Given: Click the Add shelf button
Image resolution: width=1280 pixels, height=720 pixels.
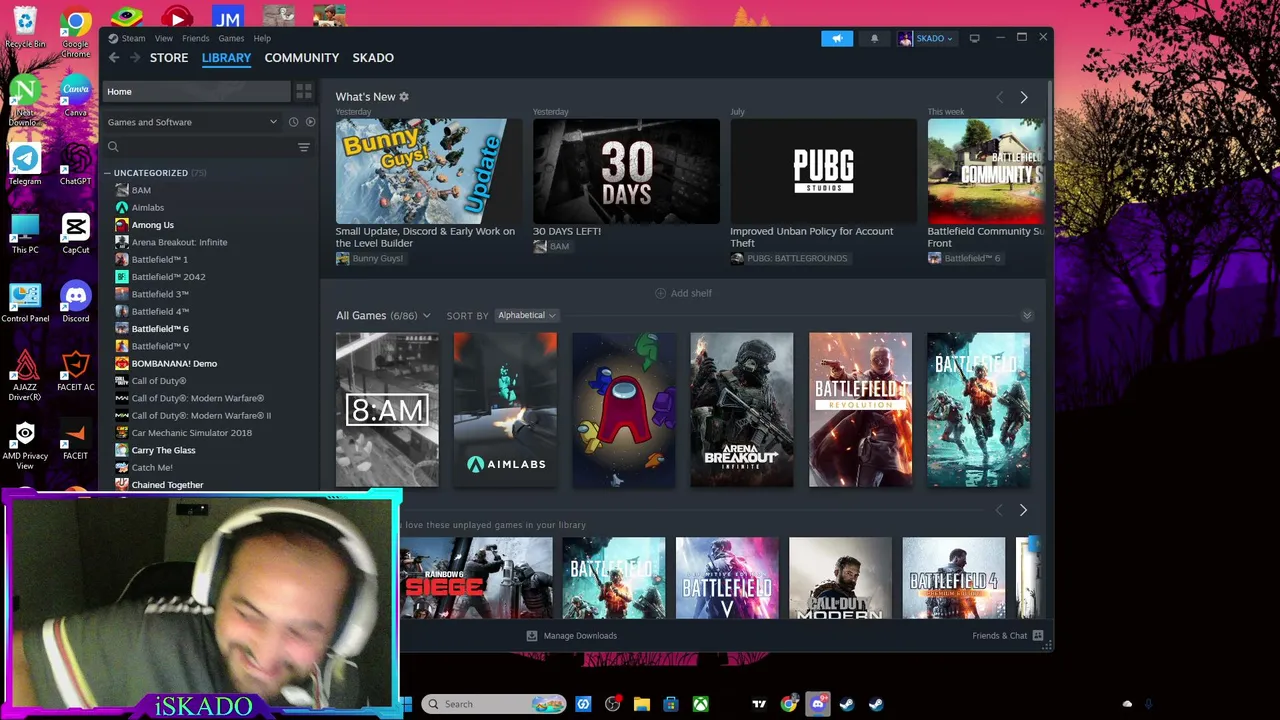Looking at the screenshot, I should coord(684,293).
